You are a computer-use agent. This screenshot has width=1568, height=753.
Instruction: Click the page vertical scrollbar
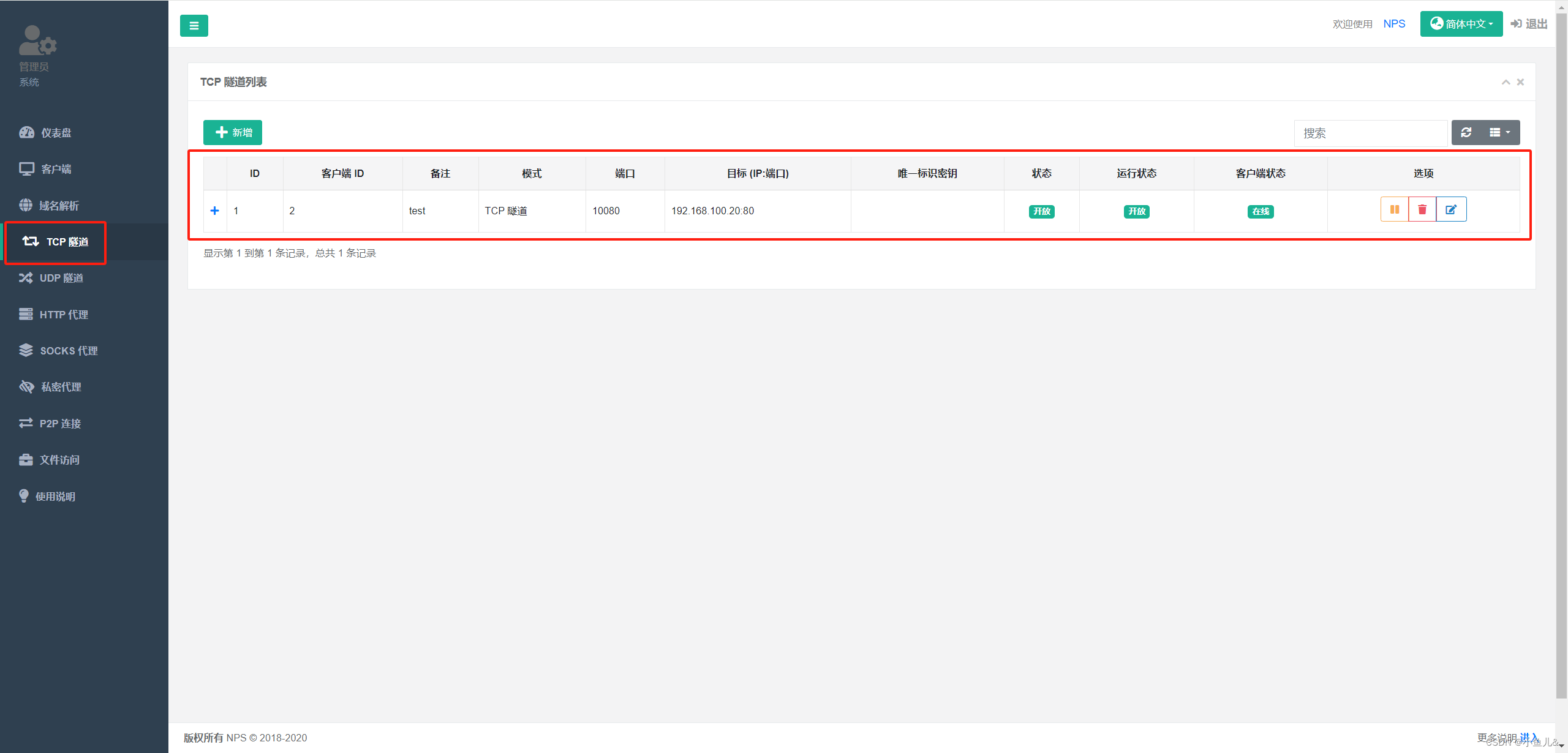(1561, 355)
